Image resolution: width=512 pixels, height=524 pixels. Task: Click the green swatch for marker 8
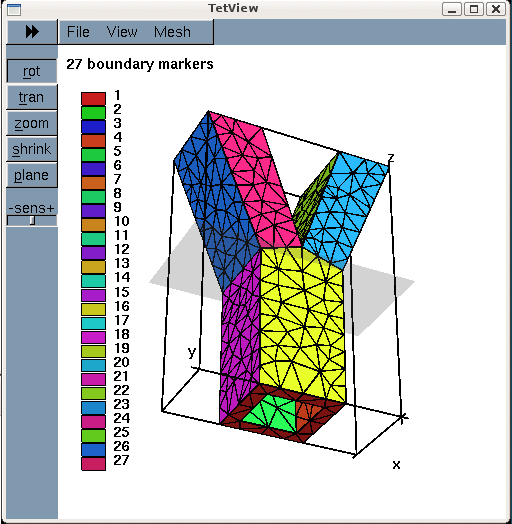94,197
